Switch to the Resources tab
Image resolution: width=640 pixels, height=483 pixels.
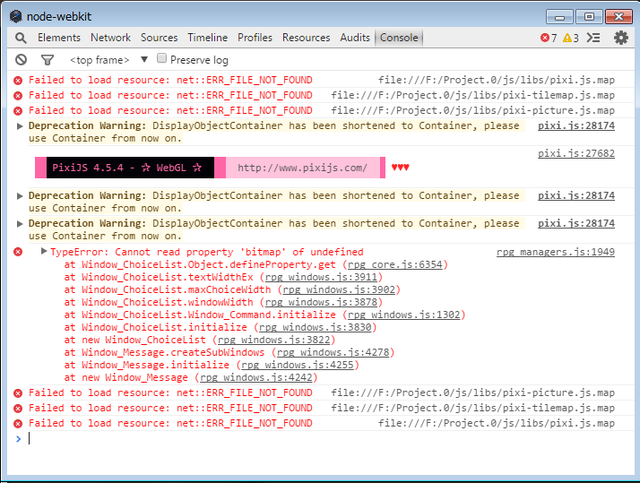(x=306, y=38)
